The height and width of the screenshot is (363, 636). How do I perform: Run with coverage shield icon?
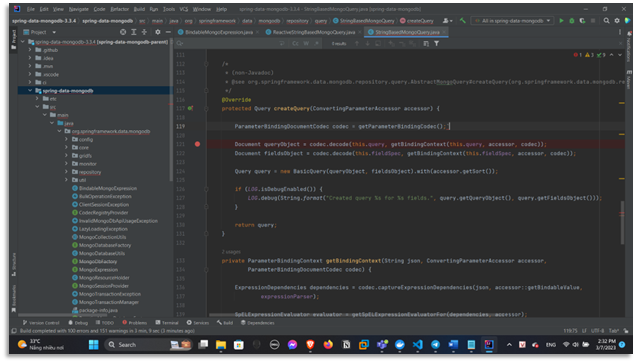pyautogui.click(x=582, y=21)
